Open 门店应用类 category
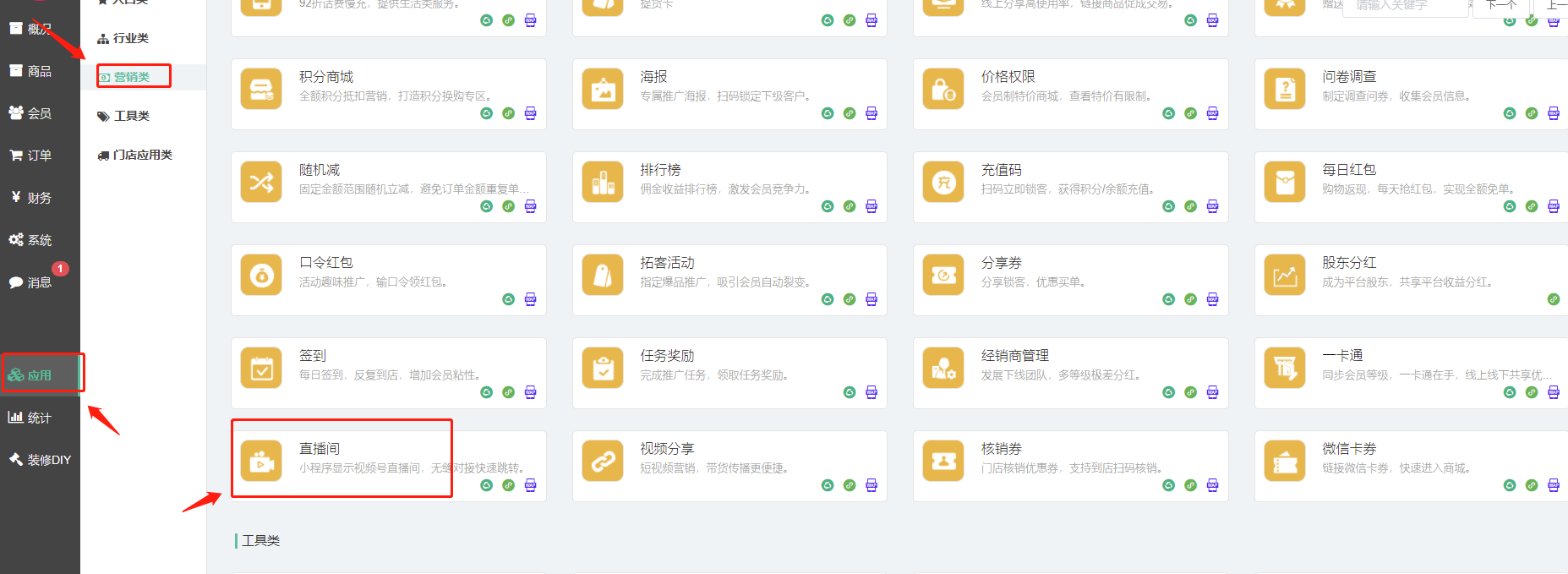Viewport: 1568px width, 574px height. coord(142,155)
